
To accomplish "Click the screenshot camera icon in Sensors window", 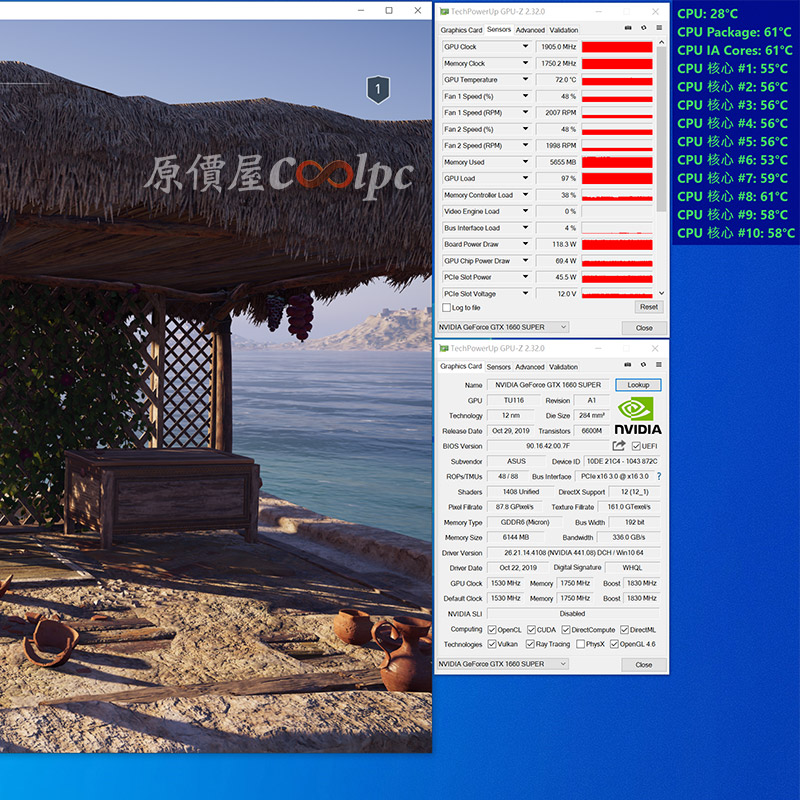I will [x=627, y=30].
